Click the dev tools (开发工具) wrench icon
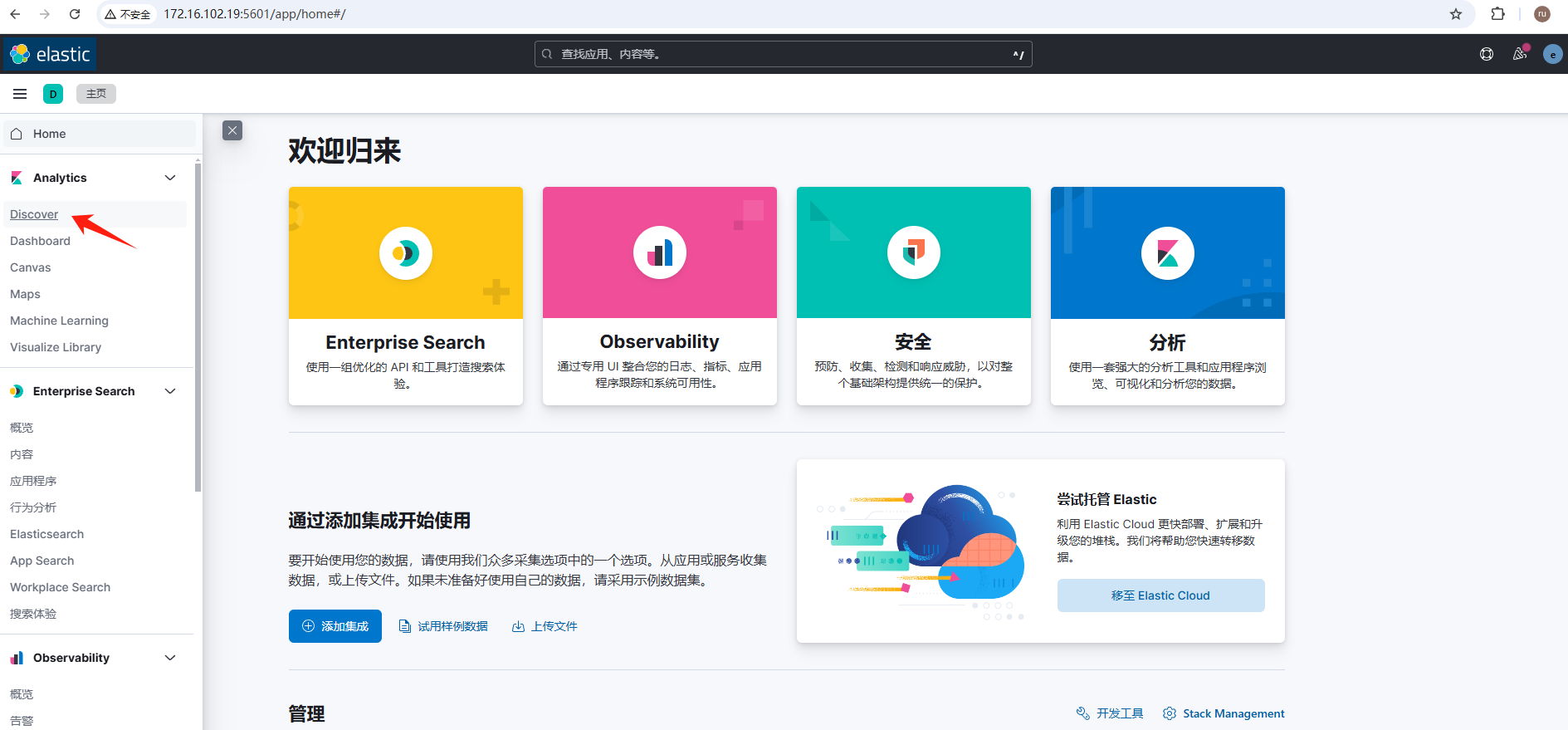Image resolution: width=1568 pixels, height=730 pixels. pos(1082,713)
